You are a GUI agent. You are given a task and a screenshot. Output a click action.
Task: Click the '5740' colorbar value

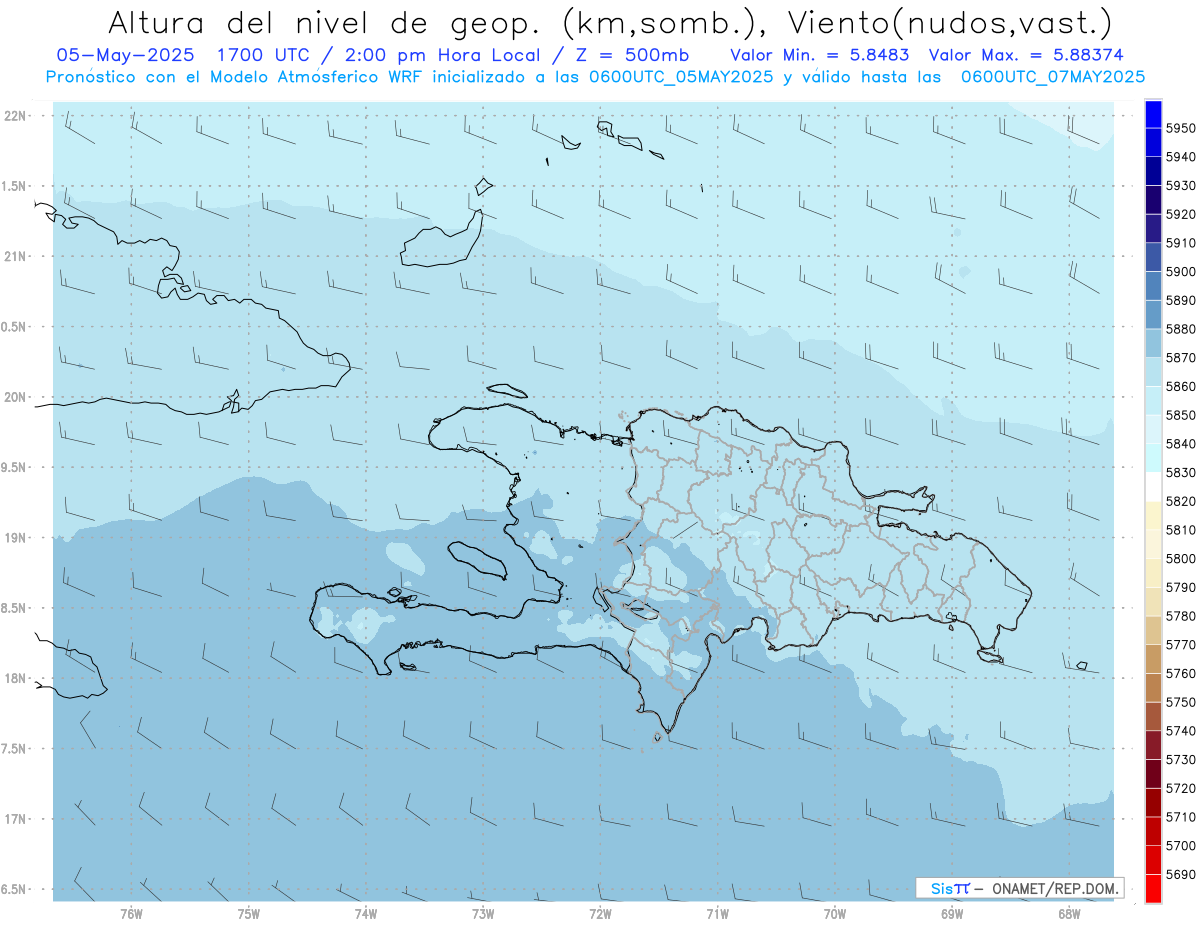(x=1181, y=731)
